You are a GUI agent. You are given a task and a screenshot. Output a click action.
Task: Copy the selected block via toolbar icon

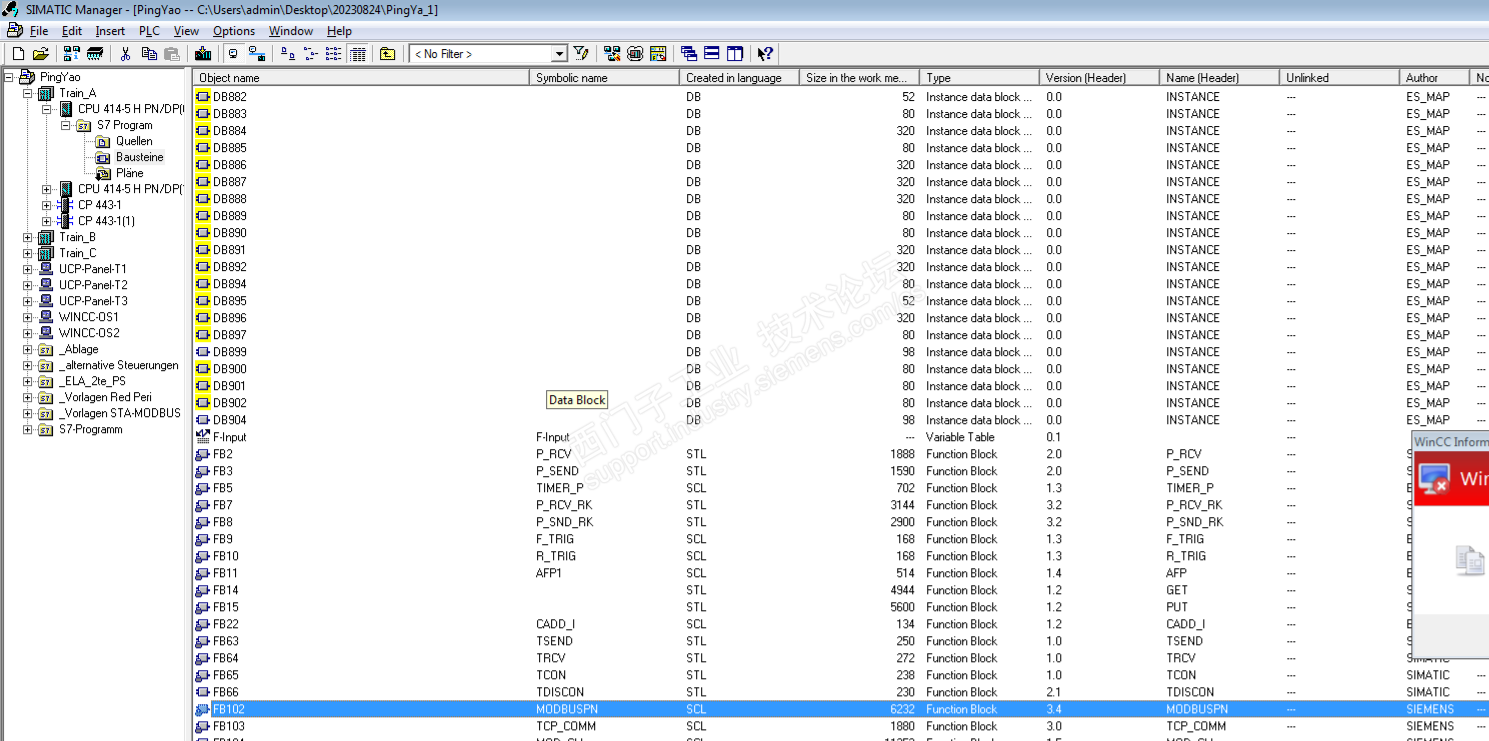click(149, 54)
